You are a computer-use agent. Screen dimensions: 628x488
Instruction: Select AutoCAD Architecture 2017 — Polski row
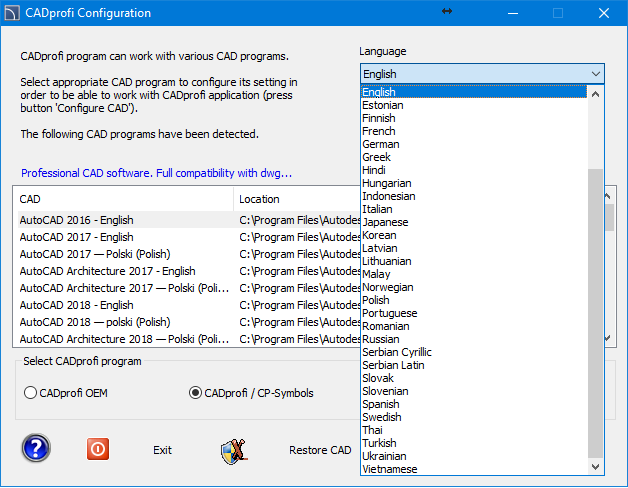tap(188, 288)
